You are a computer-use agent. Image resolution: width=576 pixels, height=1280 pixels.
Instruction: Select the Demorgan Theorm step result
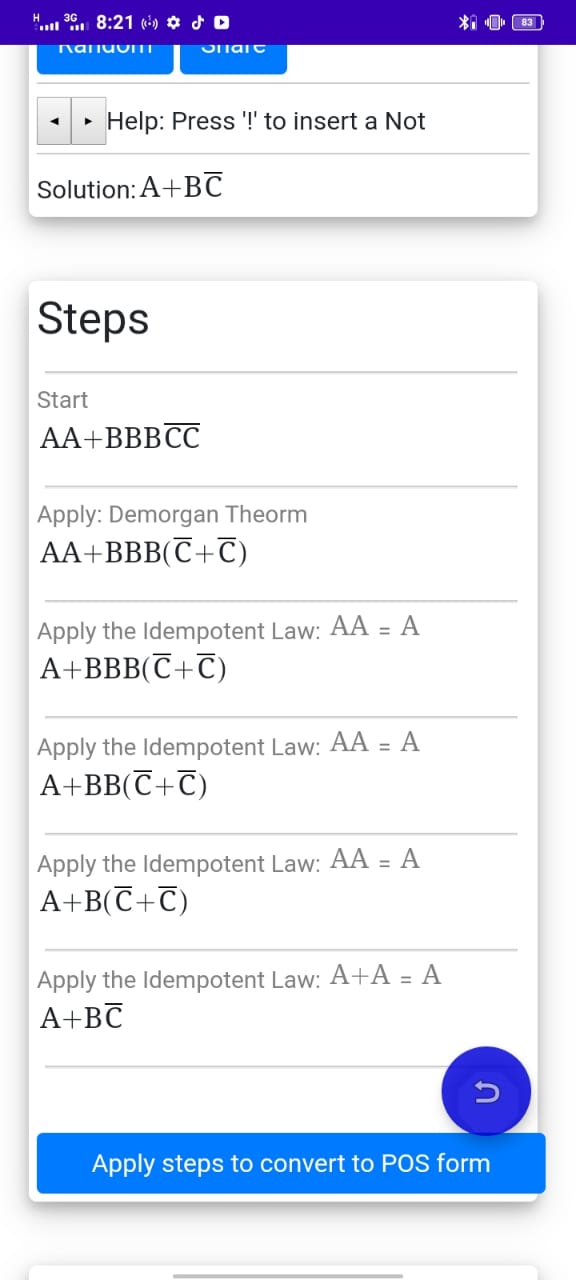143,552
